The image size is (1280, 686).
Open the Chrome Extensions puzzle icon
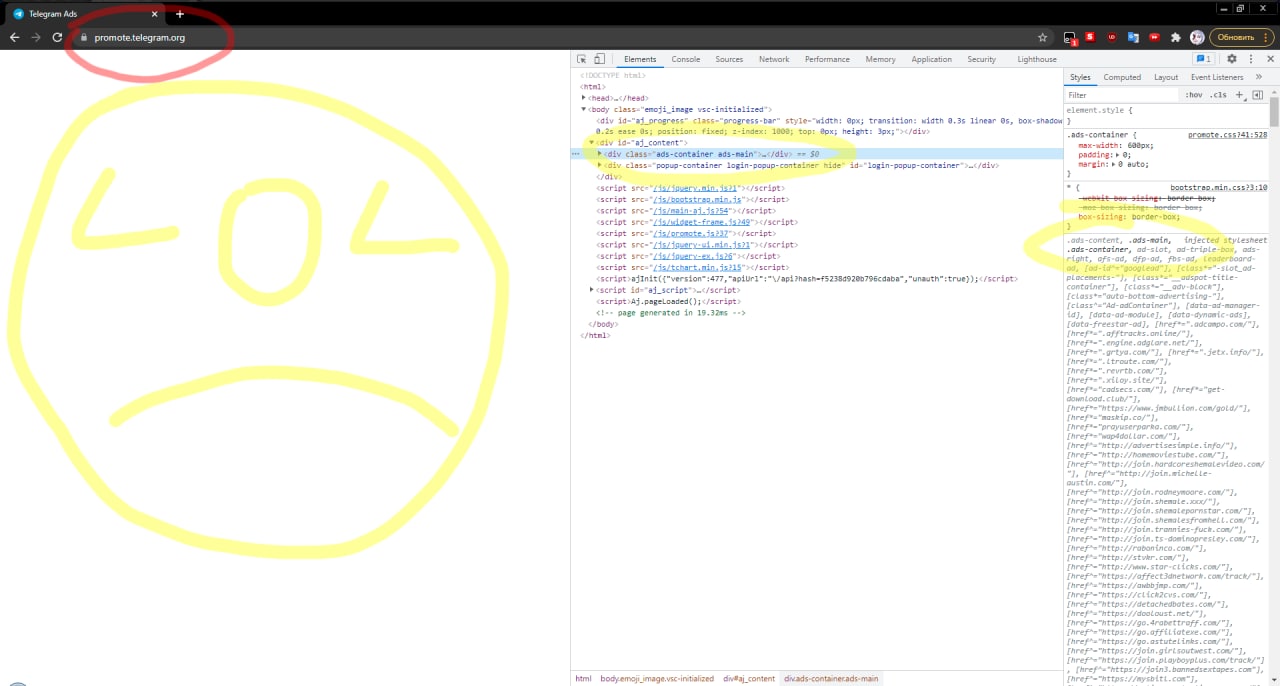[x=1176, y=37]
